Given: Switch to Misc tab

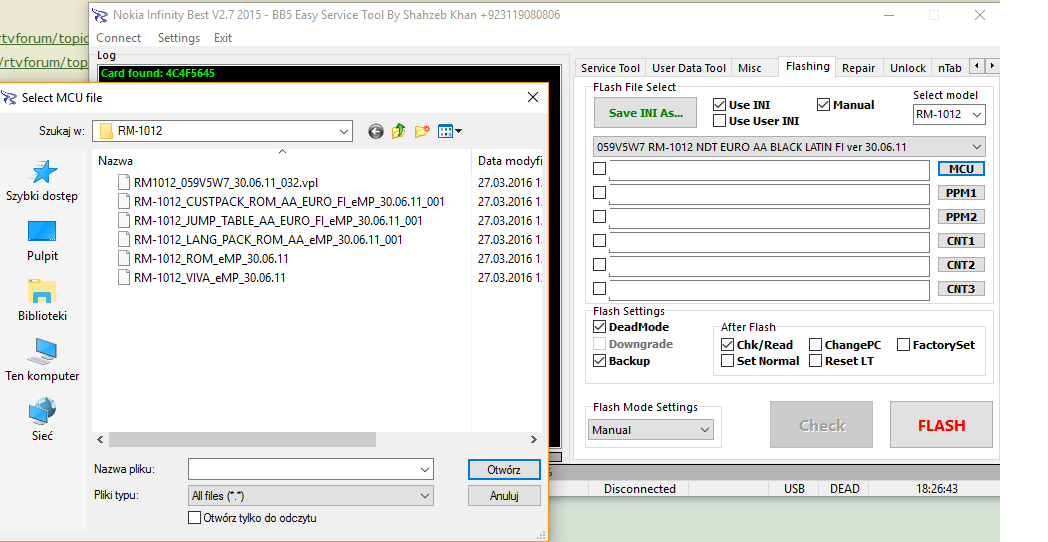Looking at the screenshot, I should 749,68.
